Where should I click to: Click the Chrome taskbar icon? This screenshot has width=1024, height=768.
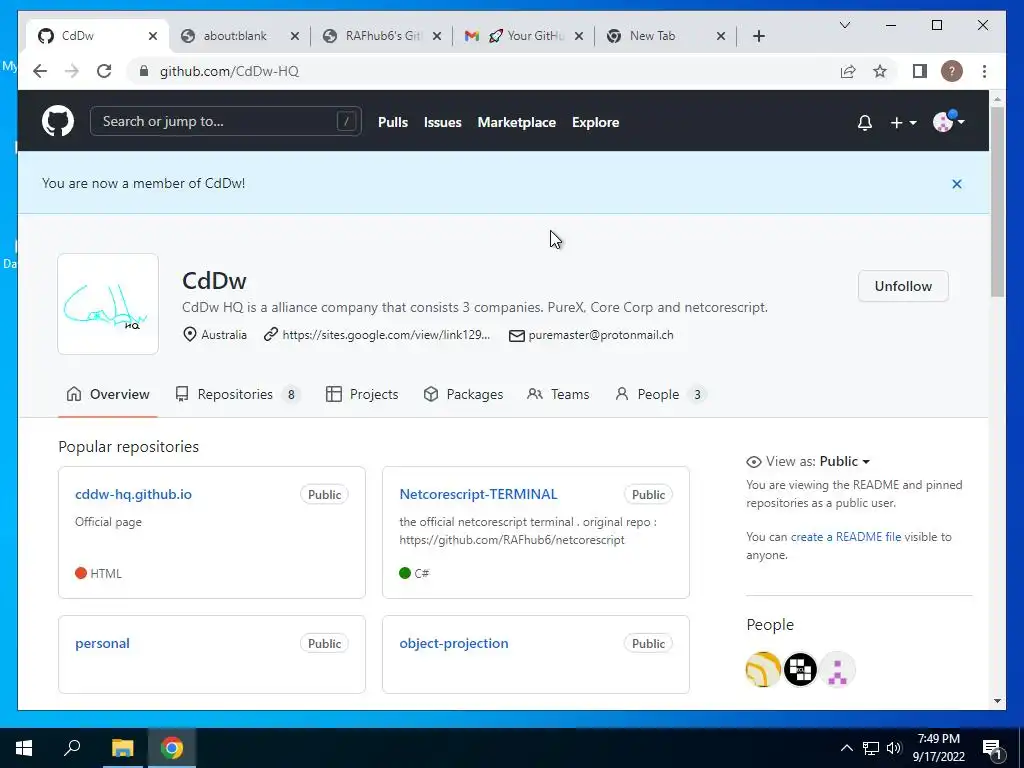[x=172, y=748]
